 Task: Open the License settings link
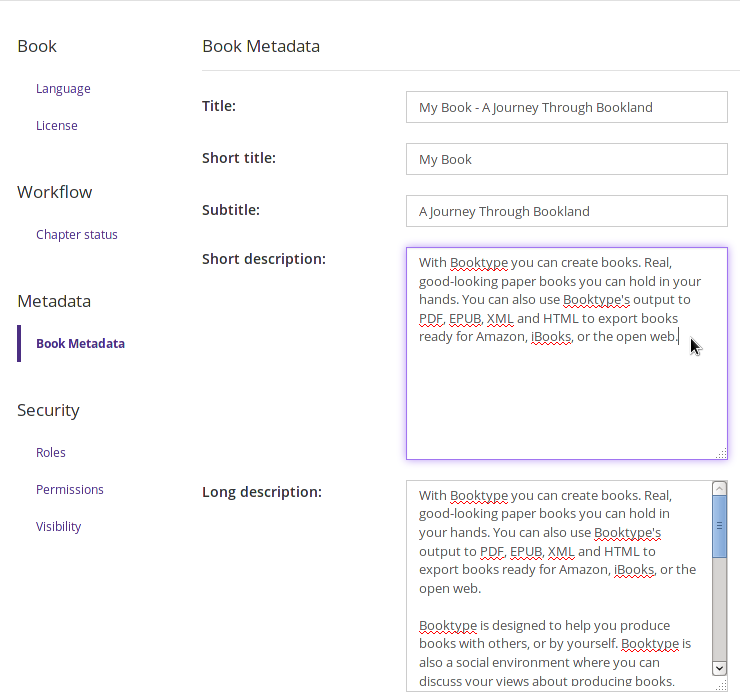(x=57, y=126)
